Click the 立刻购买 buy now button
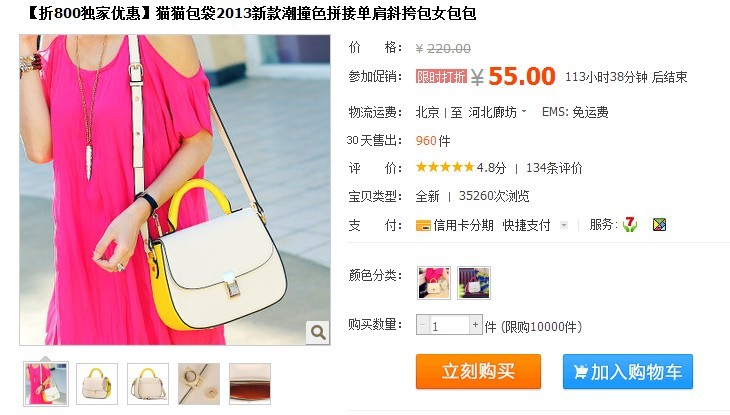Image resolution: width=730 pixels, height=415 pixels. (479, 371)
